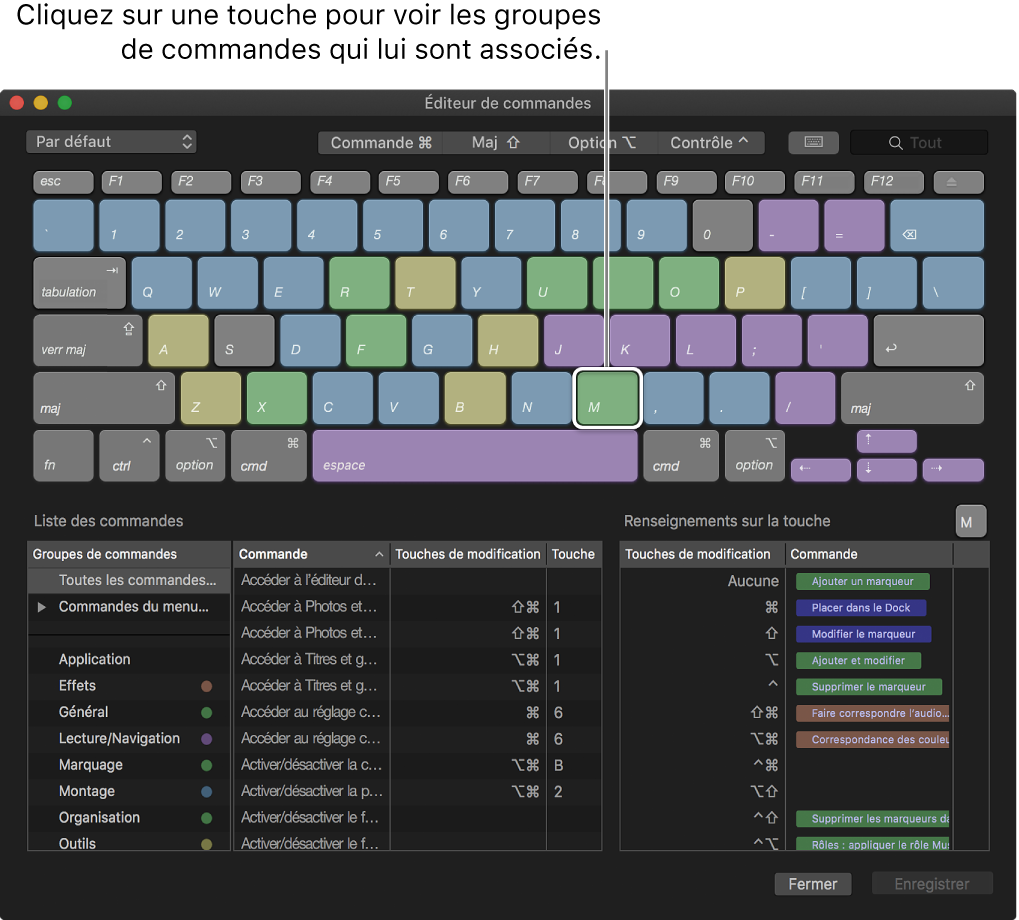Click the keyboard highlight button near the search field
The height and width of the screenshot is (920, 1019).
[x=813, y=142]
